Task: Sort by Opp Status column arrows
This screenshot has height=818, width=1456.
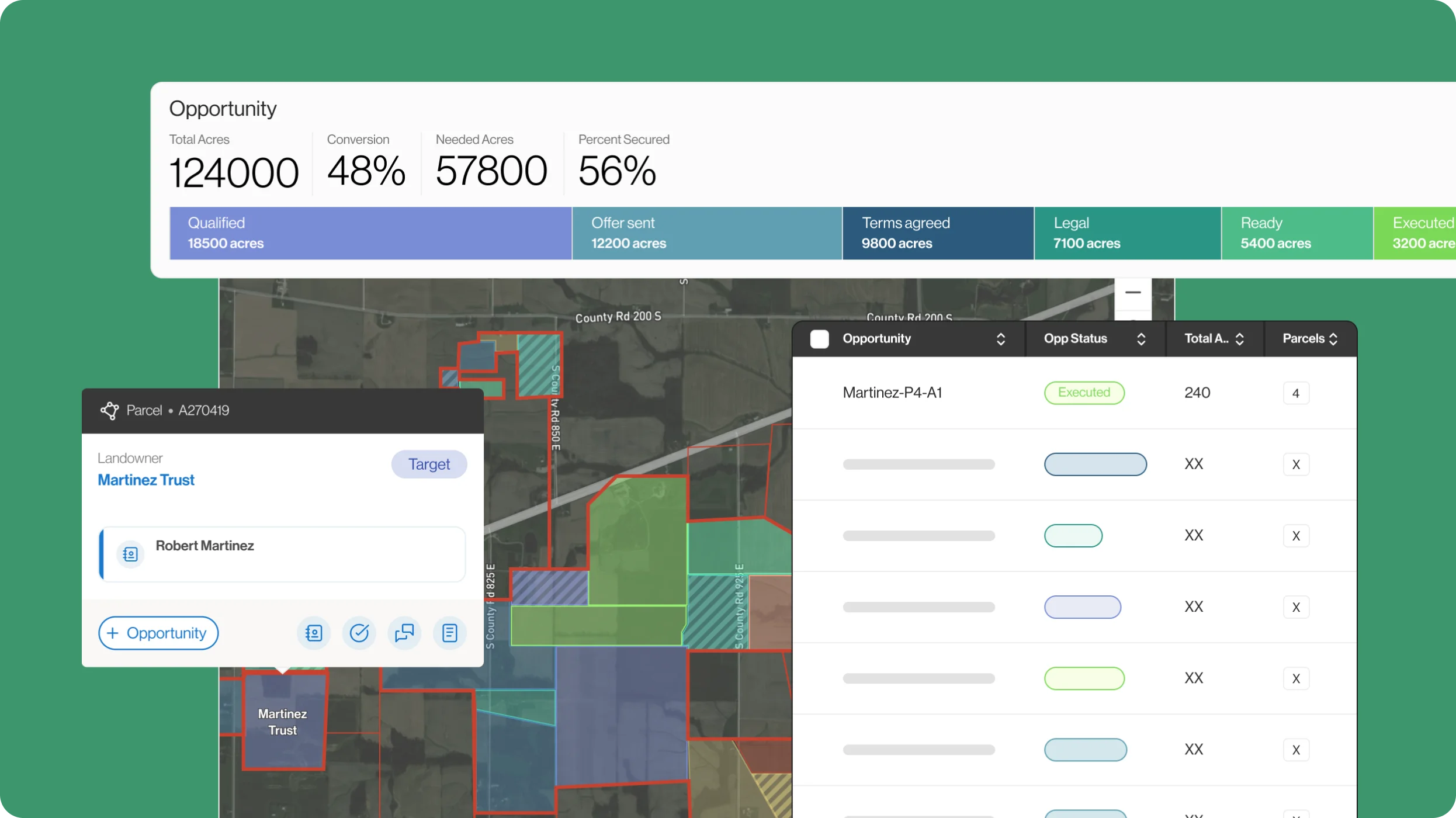Action: [1141, 339]
